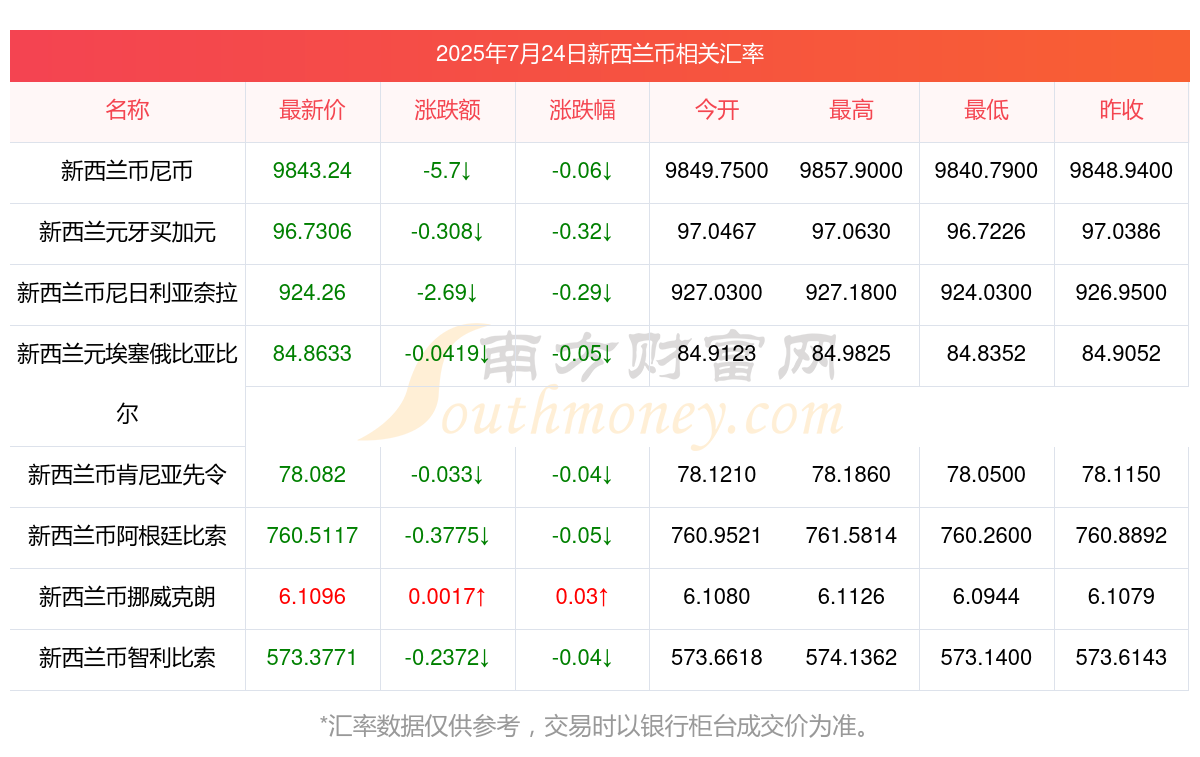This screenshot has height=757, width=1200.
Task: Click previous close 97.0386
Action: click(x=1121, y=232)
